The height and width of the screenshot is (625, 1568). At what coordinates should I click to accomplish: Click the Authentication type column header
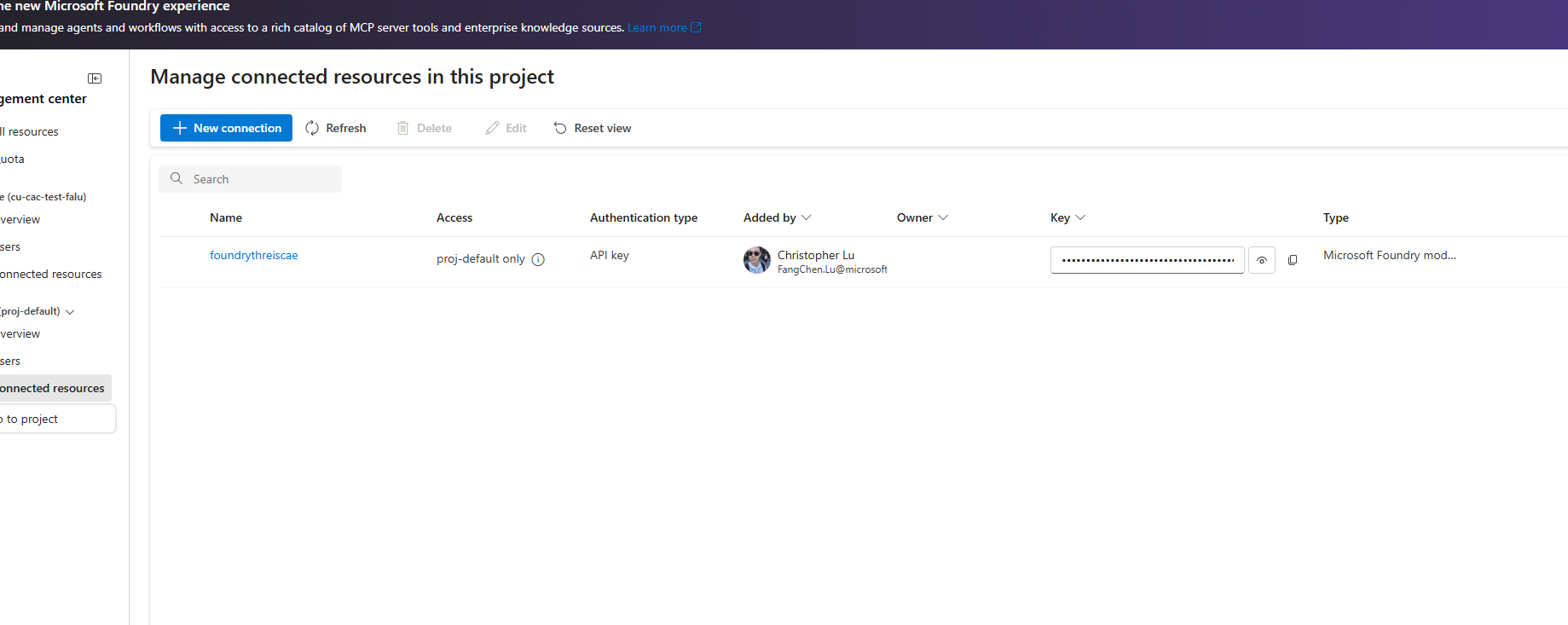(644, 217)
